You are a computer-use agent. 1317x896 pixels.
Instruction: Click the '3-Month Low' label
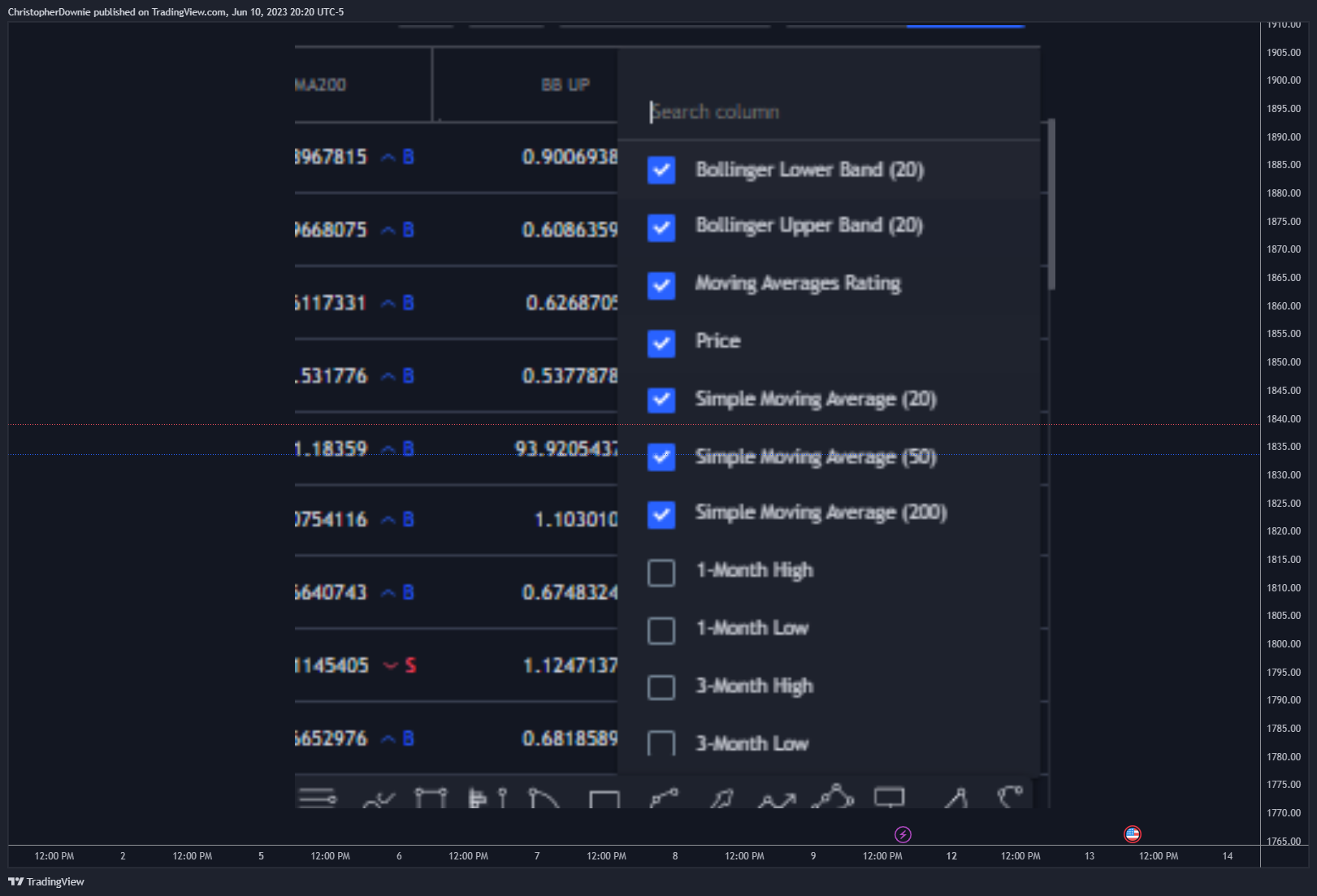(x=752, y=743)
